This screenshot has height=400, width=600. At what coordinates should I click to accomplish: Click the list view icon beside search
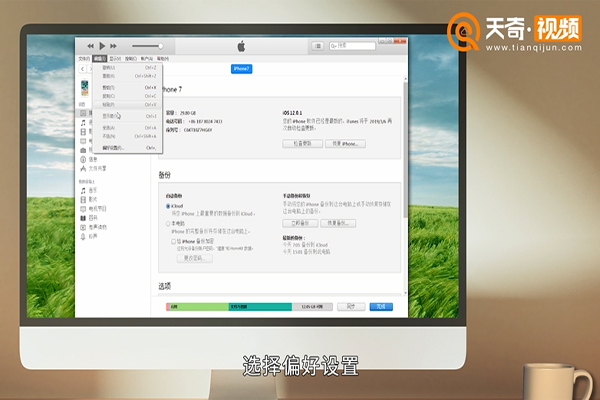318,46
